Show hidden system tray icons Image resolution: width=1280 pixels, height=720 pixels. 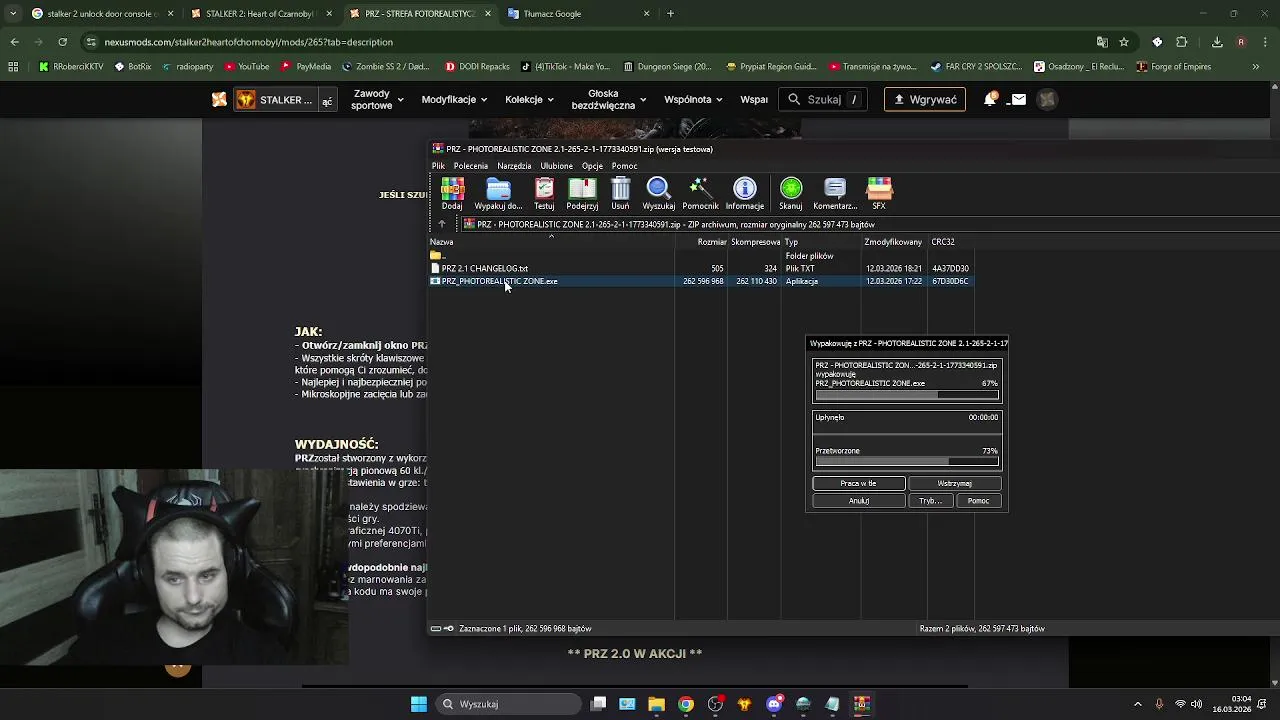click(x=1137, y=704)
